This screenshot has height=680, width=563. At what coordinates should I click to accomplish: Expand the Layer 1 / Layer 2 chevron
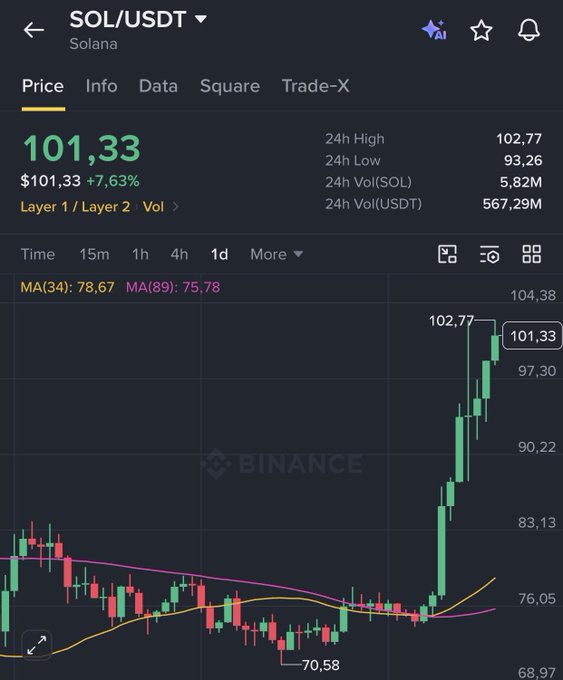(x=175, y=207)
